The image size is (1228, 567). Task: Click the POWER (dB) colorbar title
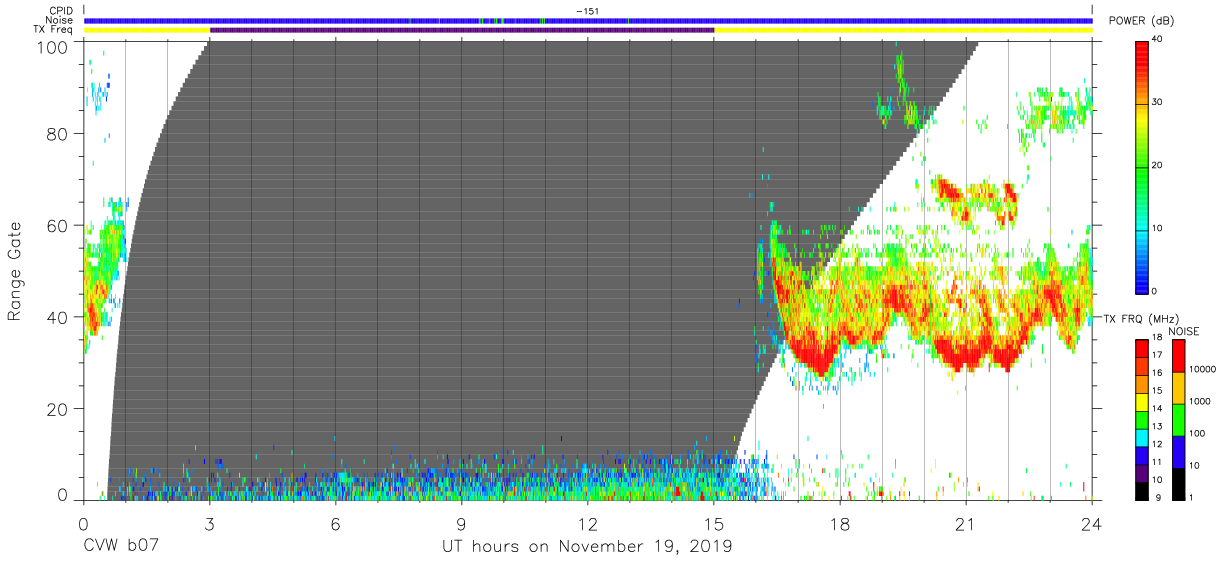tap(1140, 20)
